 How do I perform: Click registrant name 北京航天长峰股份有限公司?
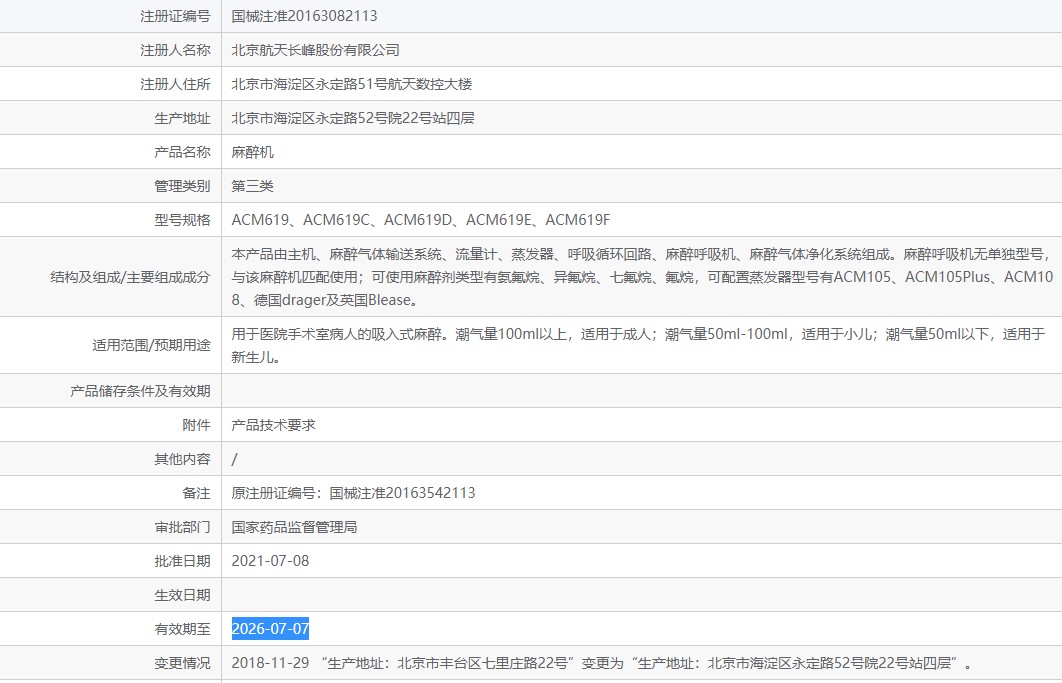(x=316, y=50)
